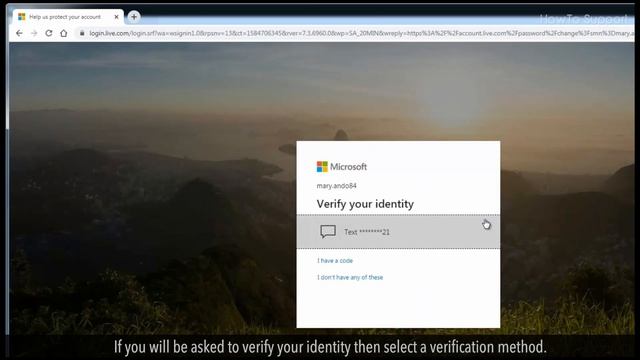The image size is (640, 360).
Task: Click the Microsoft logo in the dialog
Action: [342, 167]
